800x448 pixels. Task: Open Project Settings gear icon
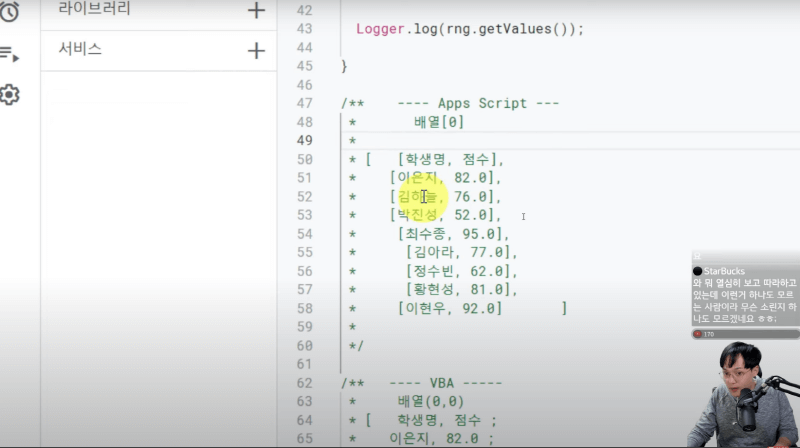(x=10, y=95)
